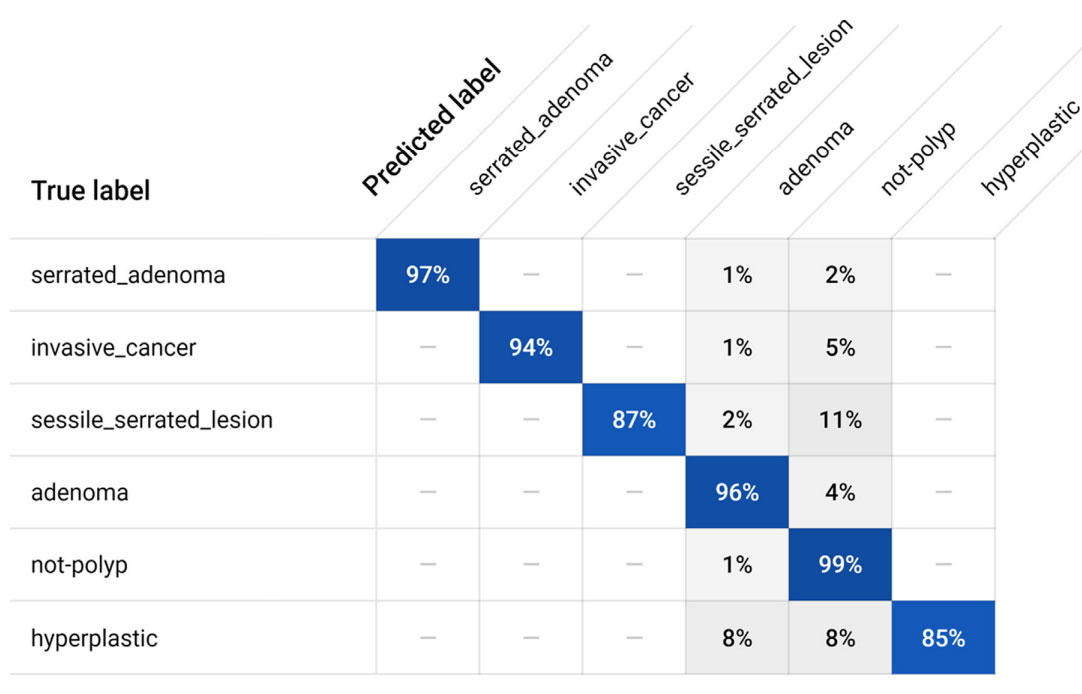Click the 'True label' header
This screenshot has height=694, width=1082.
[x=90, y=190]
